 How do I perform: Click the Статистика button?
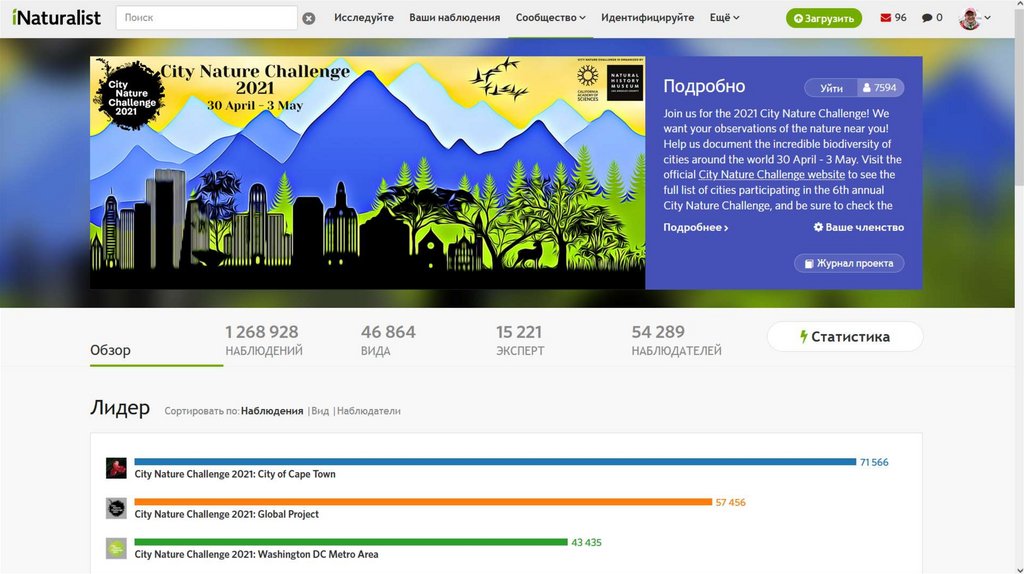[844, 336]
